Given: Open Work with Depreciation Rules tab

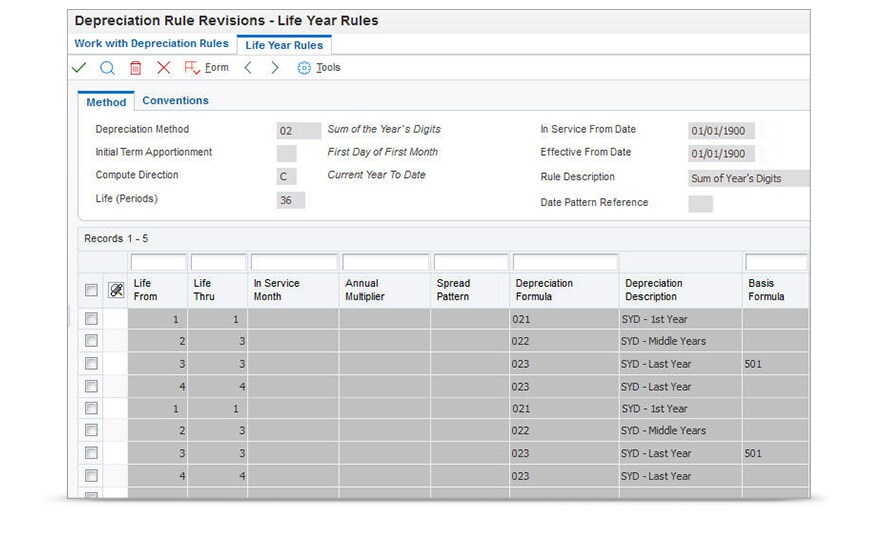Looking at the screenshot, I should (151, 44).
